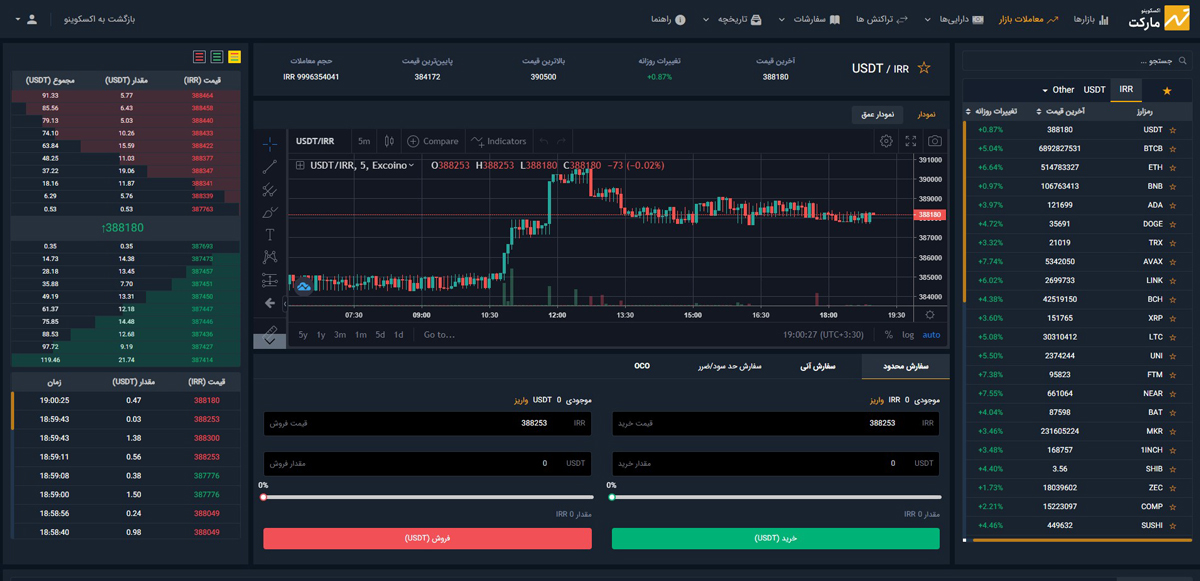Click red فروش (USDT) sell button
This screenshot has width=1200, height=581.
[x=427, y=539]
